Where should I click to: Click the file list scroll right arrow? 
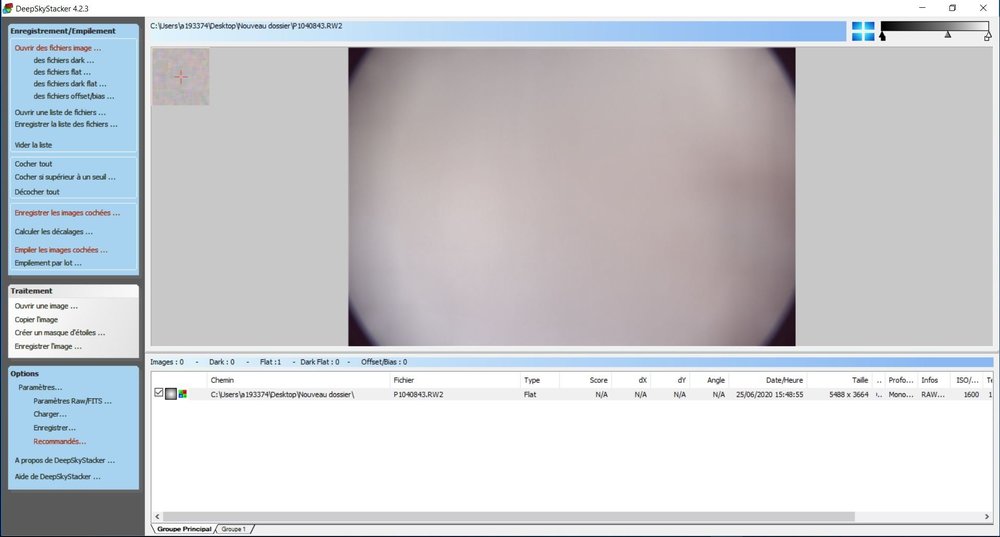pos(987,517)
